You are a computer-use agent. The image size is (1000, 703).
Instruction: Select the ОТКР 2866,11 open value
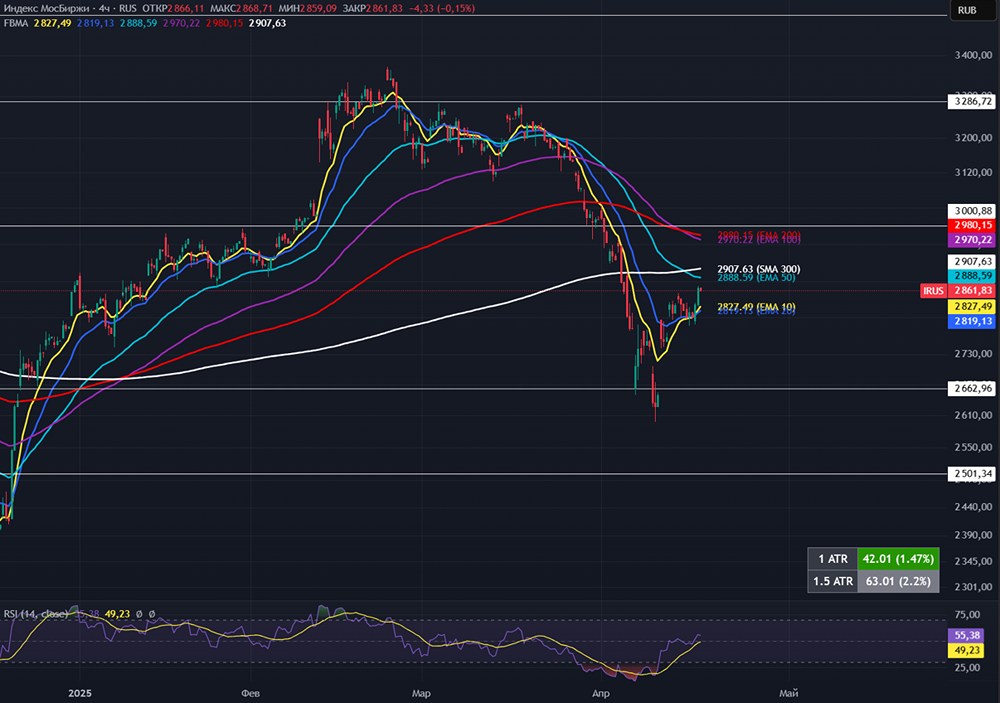[x=173, y=8]
